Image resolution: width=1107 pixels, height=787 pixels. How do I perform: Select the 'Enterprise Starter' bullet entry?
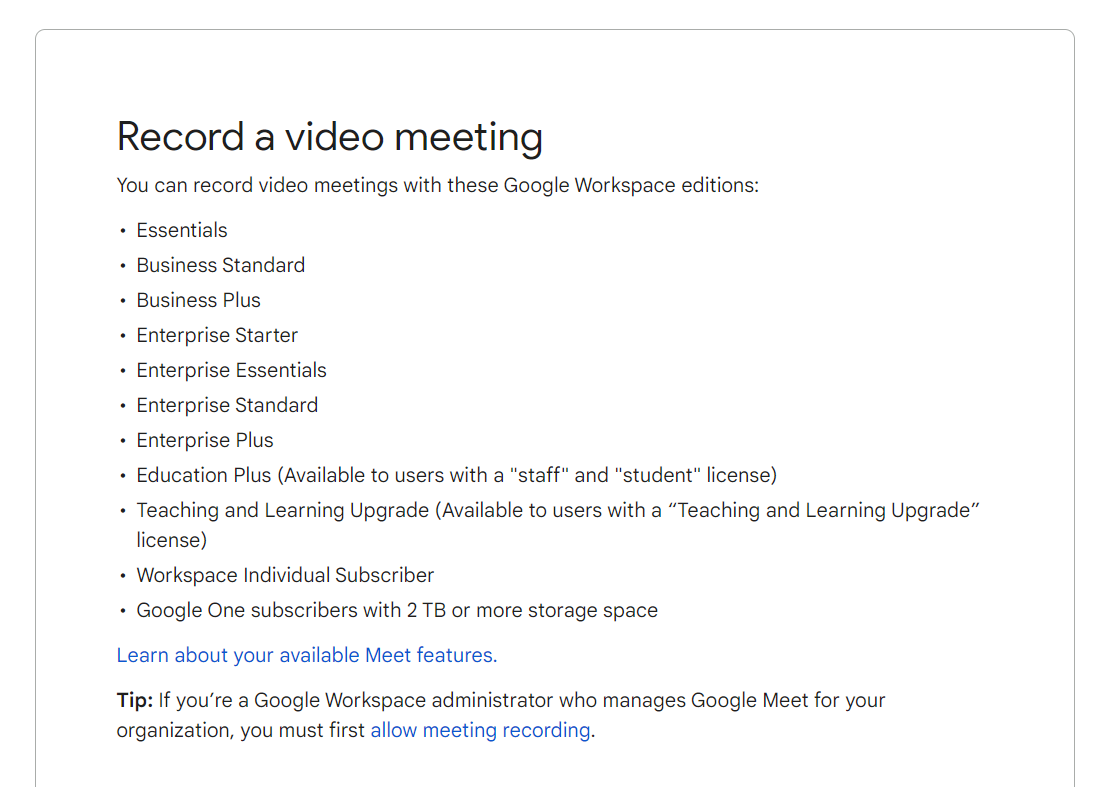click(x=217, y=335)
